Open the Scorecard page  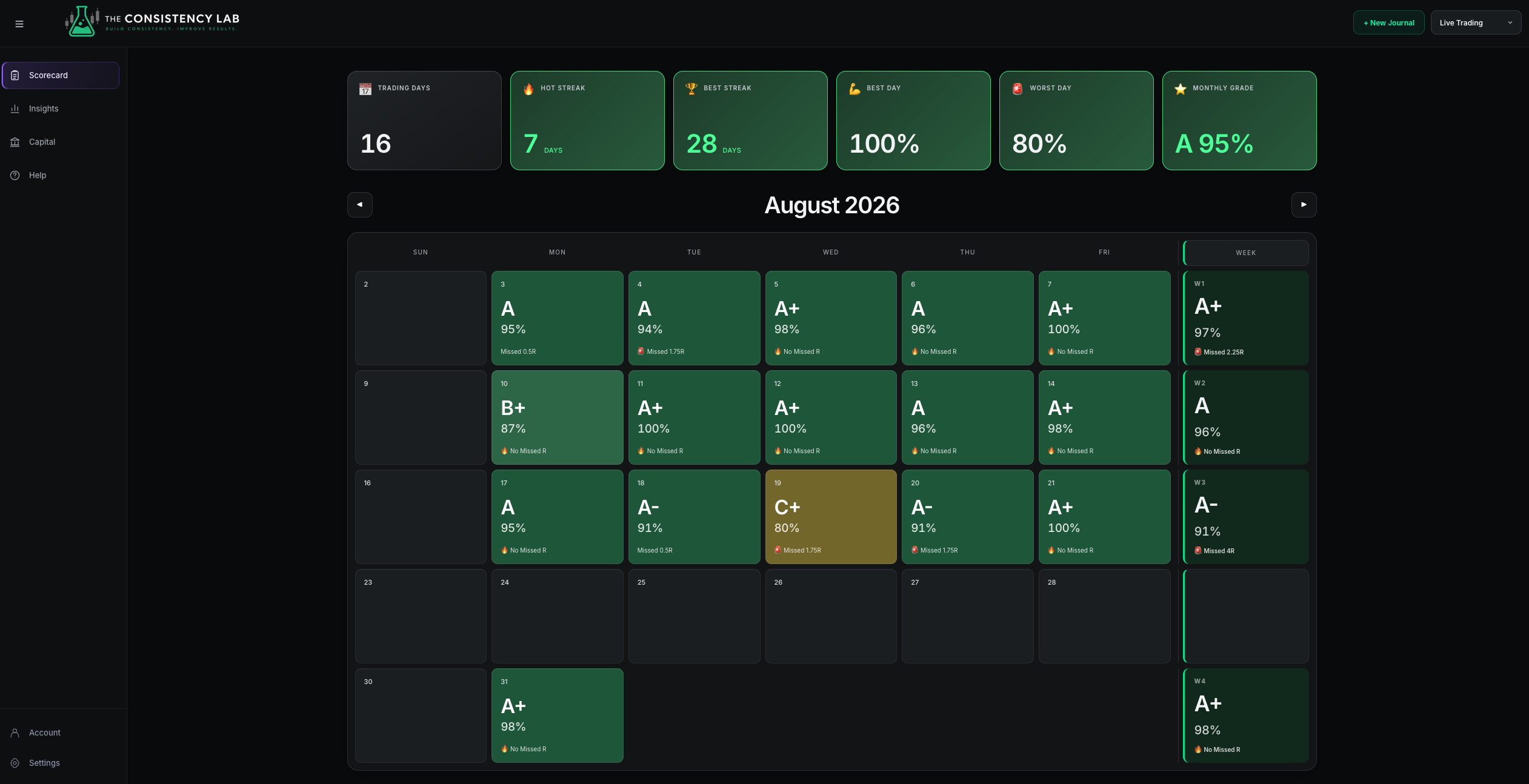(x=61, y=75)
